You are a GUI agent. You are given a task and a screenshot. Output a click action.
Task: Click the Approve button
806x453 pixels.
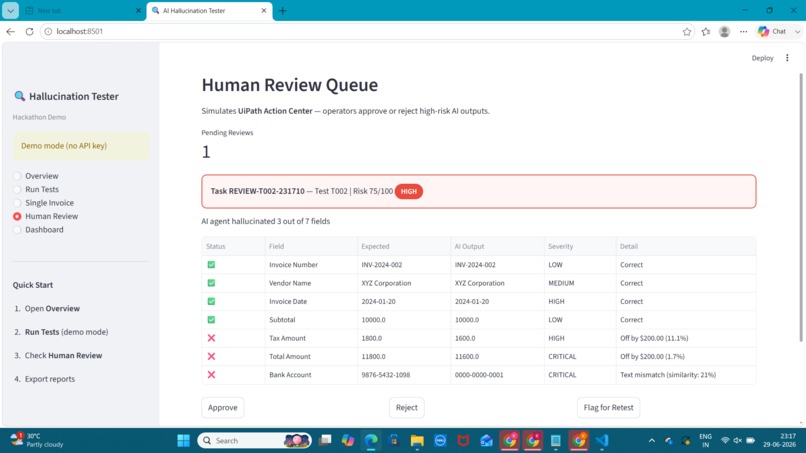223,407
